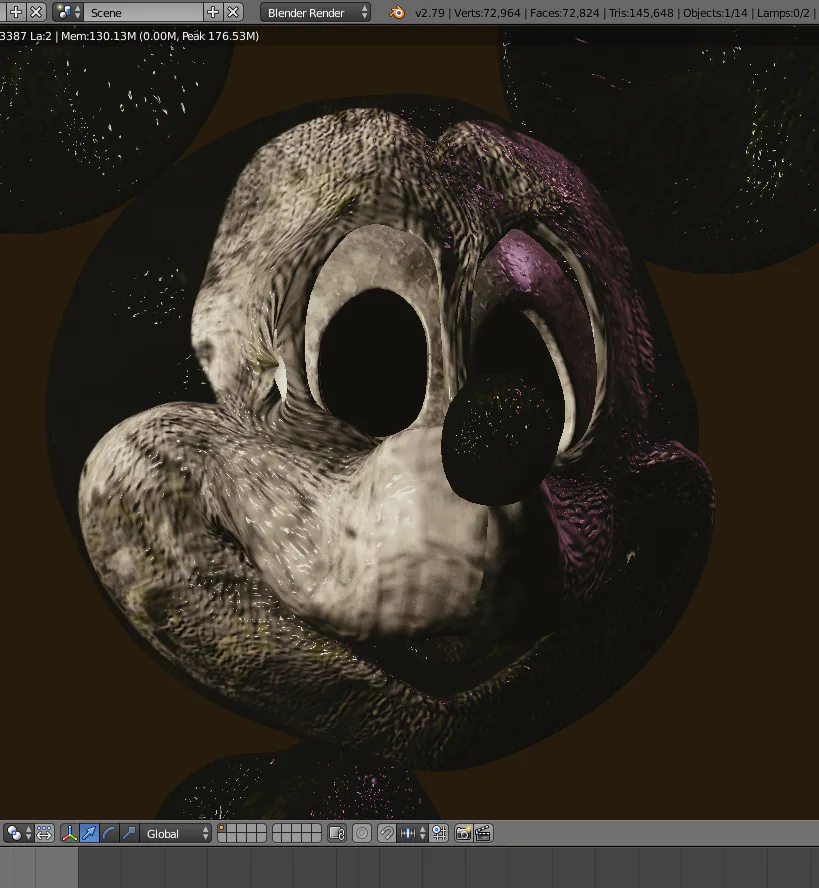Toggle the 3D manipulator axis widget
Screen dimensions: 819x888
point(70,833)
